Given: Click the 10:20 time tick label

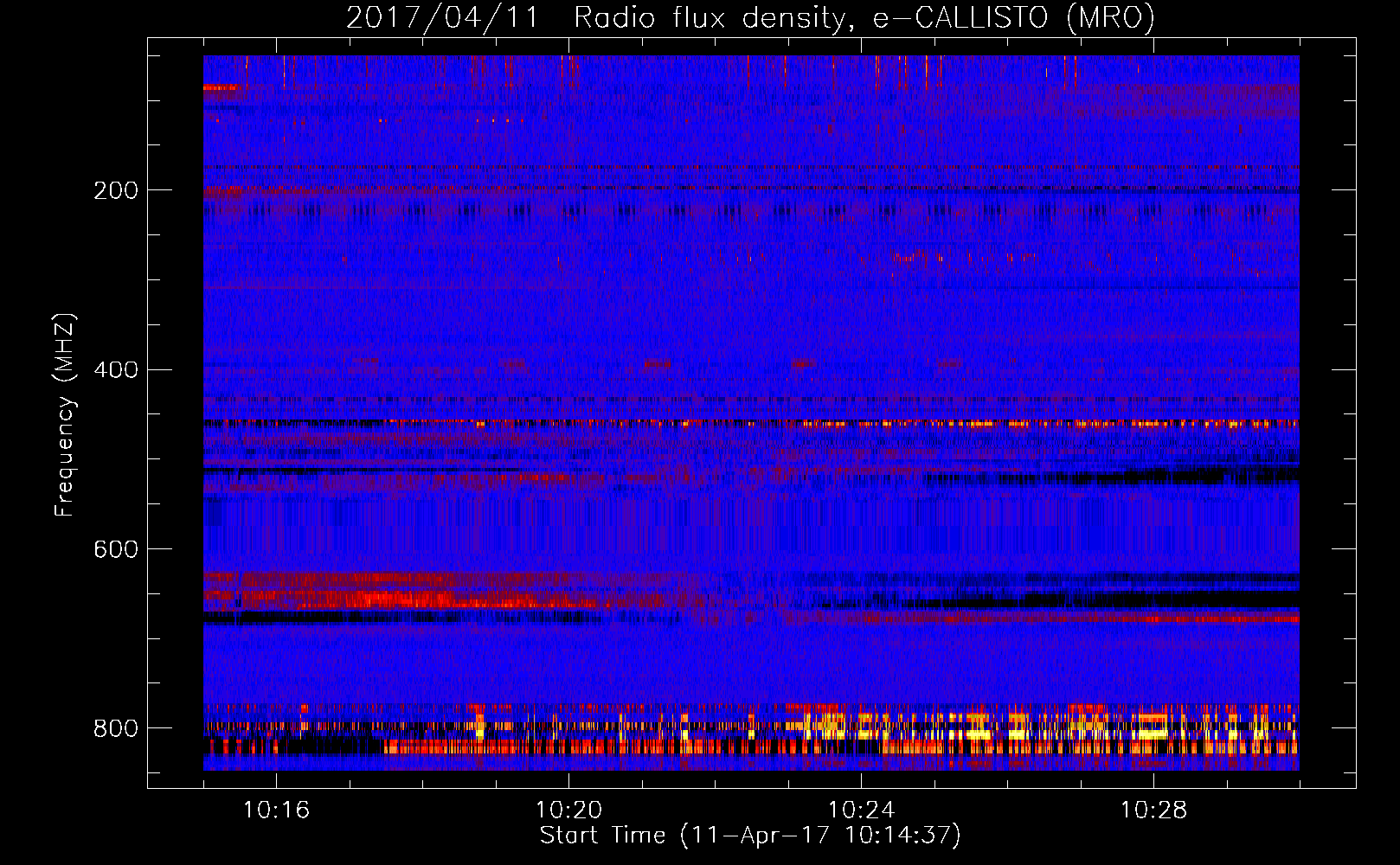Looking at the screenshot, I should (568, 811).
